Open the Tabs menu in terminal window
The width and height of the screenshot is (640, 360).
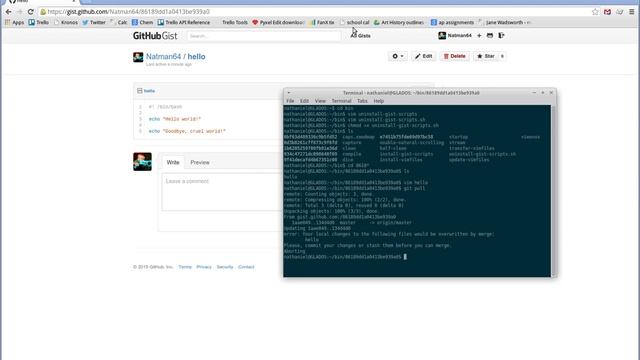[x=362, y=101]
